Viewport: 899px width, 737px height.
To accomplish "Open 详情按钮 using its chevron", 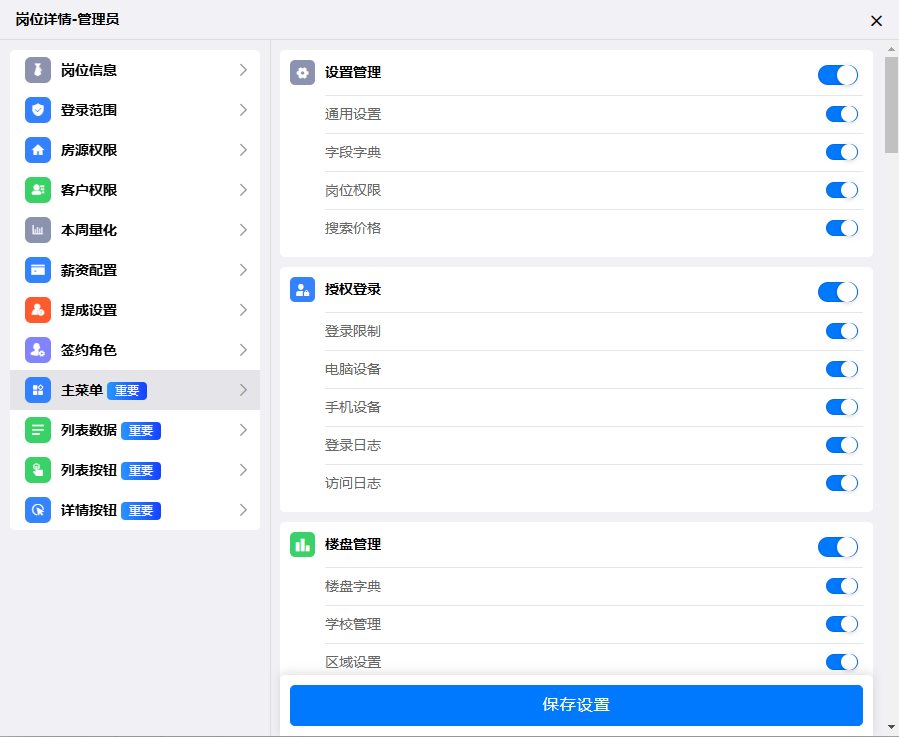I will (243, 510).
